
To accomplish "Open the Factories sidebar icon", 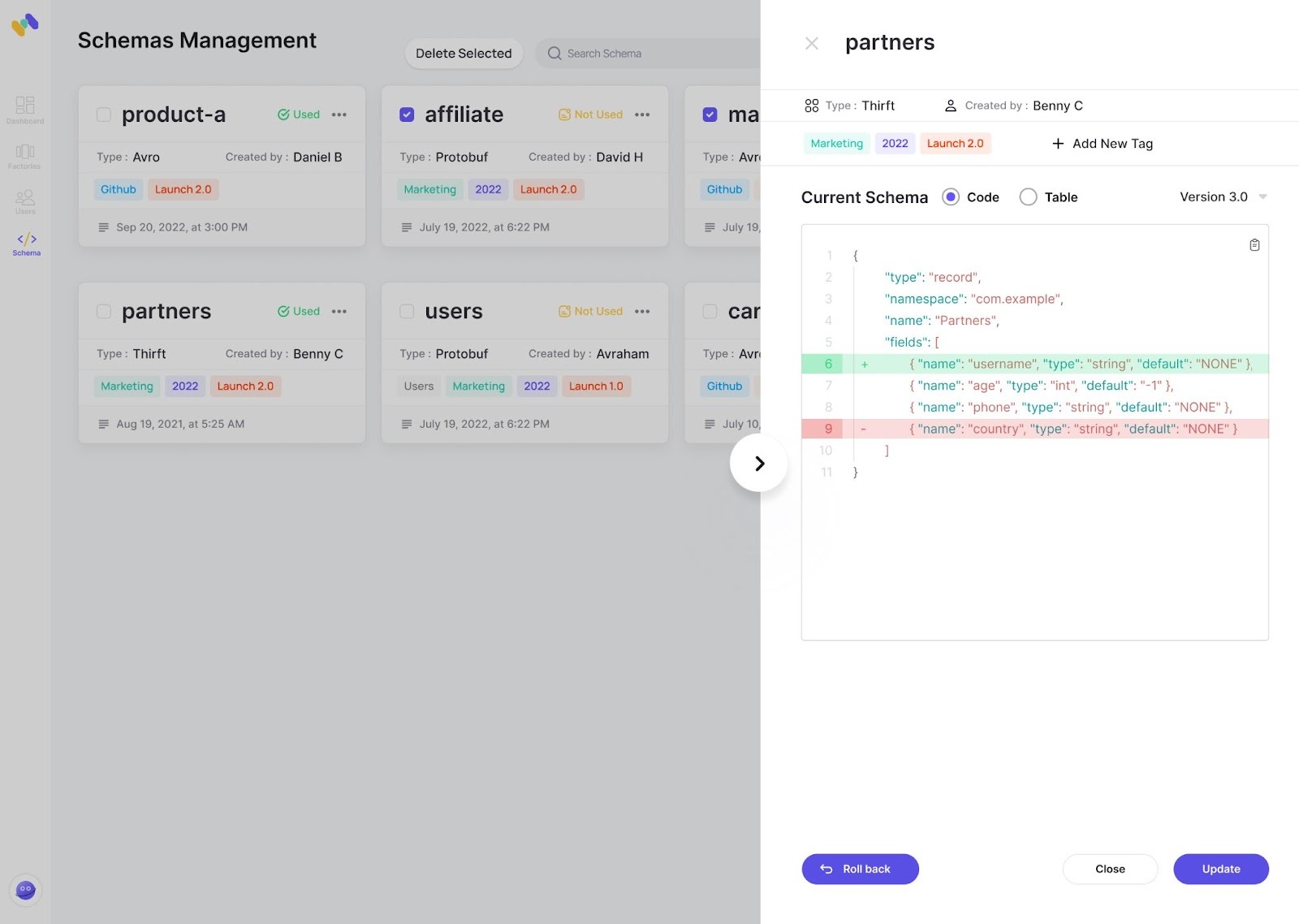I will [x=25, y=155].
